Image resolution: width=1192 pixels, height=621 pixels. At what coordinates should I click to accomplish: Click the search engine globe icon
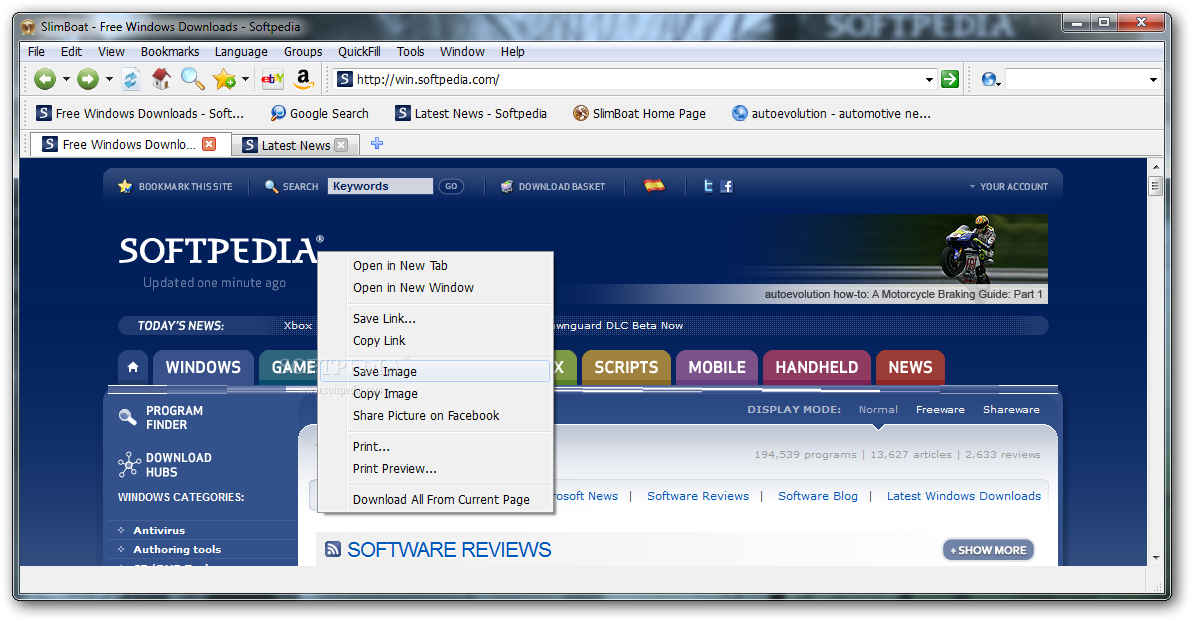988,79
